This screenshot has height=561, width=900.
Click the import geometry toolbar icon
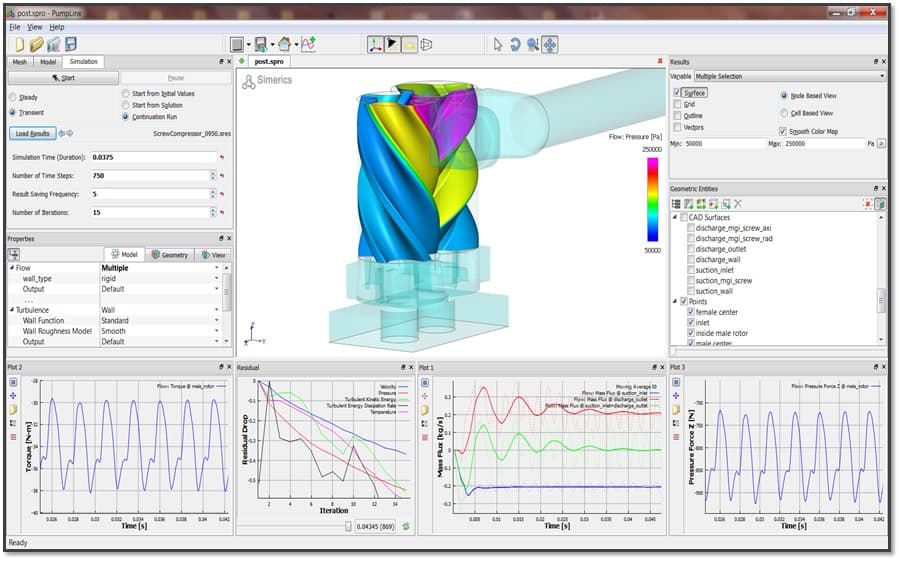point(54,44)
